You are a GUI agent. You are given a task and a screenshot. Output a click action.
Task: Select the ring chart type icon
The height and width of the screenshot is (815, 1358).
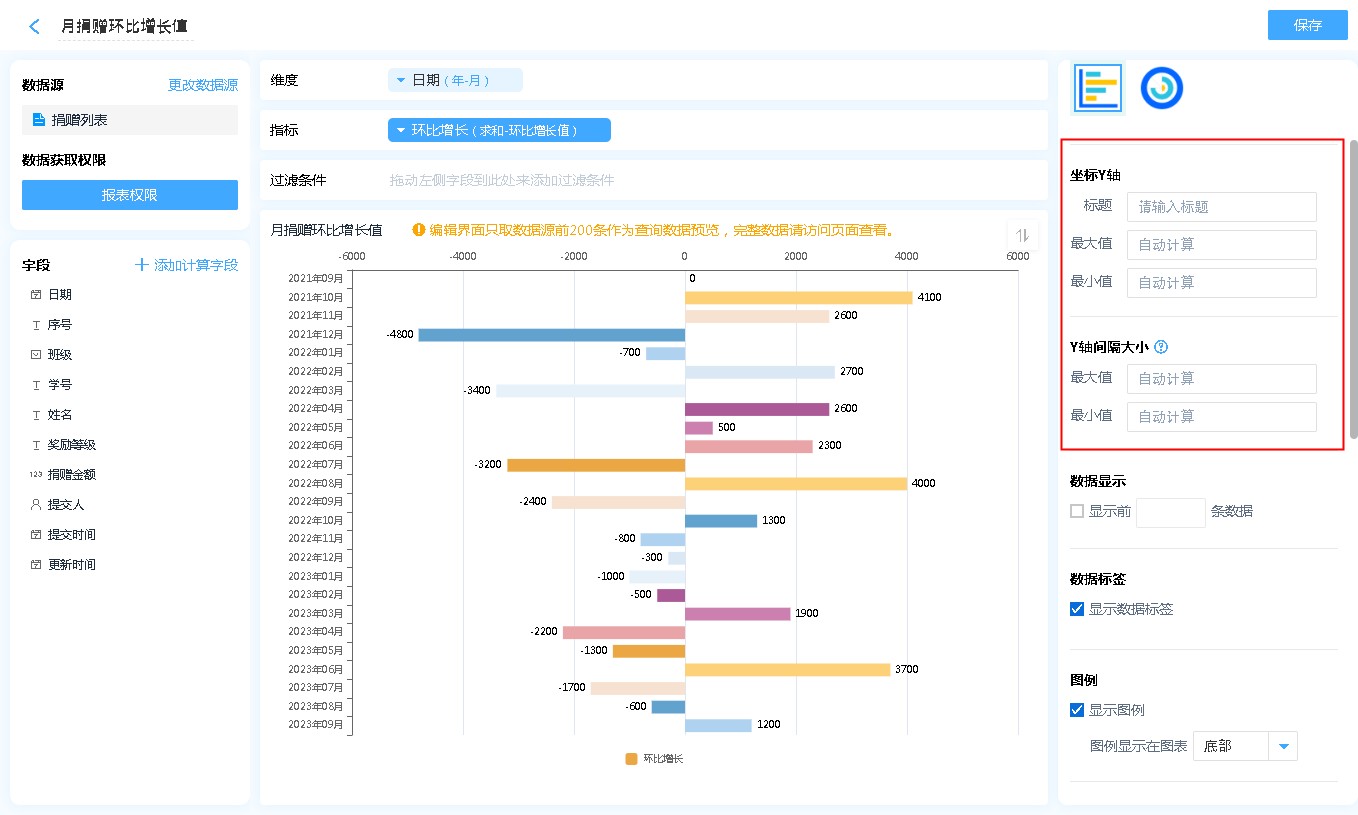click(x=1162, y=88)
